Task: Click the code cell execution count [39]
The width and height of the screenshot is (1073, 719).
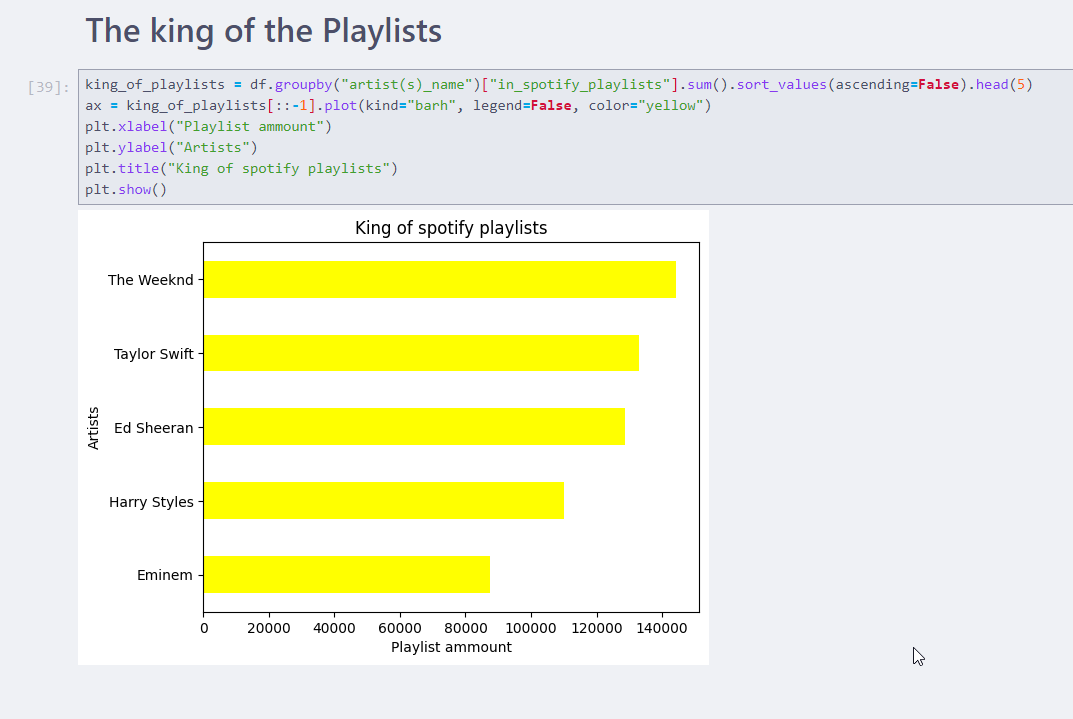Action: coord(46,84)
